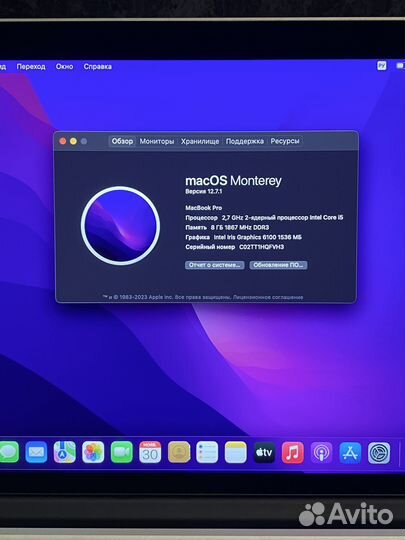Screen dimensions: 405x540
Task: Open the Поддержка tab
Action: tap(245, 141)
